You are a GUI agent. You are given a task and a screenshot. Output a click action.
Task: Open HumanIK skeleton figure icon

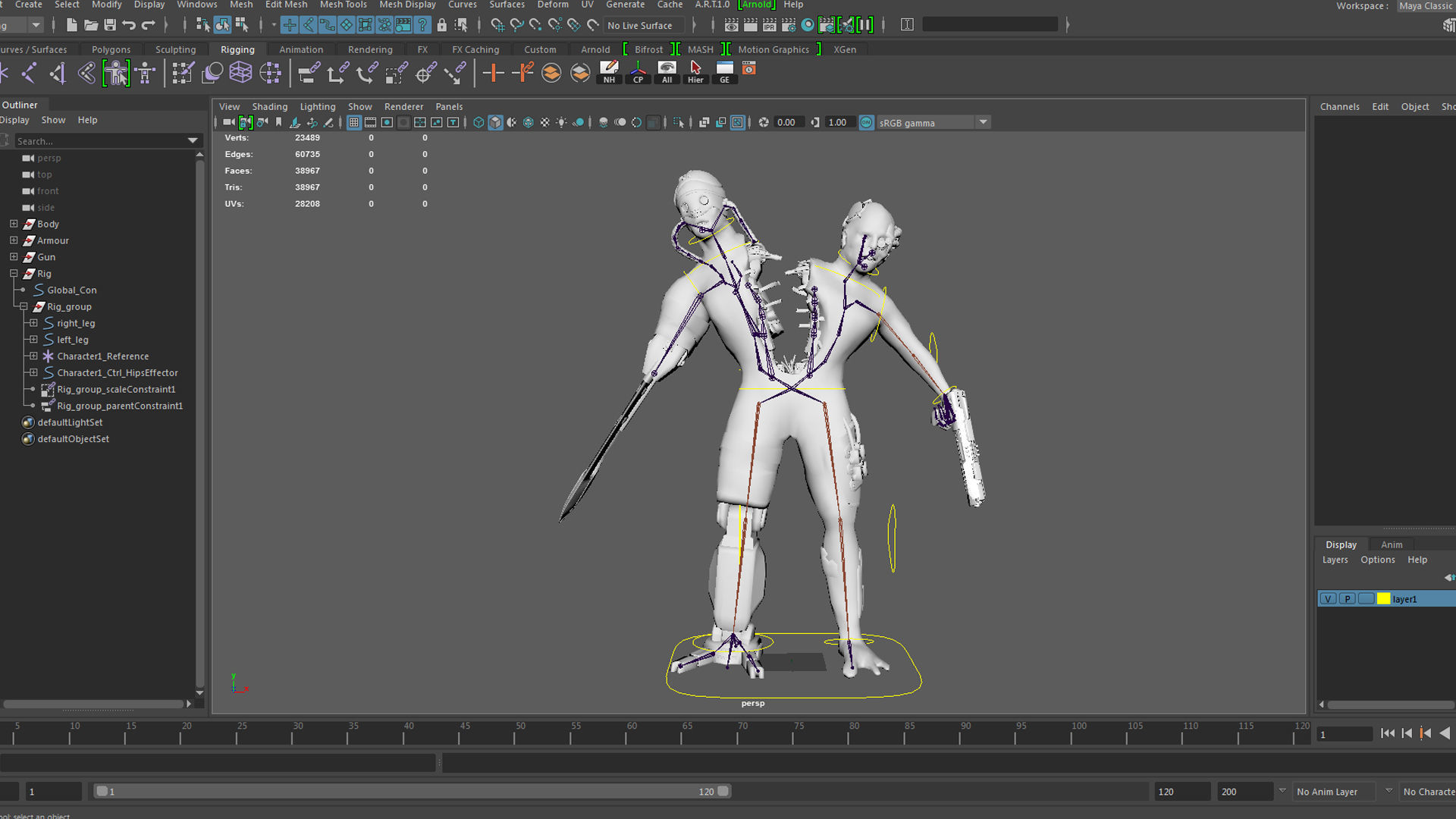point(145,74)
